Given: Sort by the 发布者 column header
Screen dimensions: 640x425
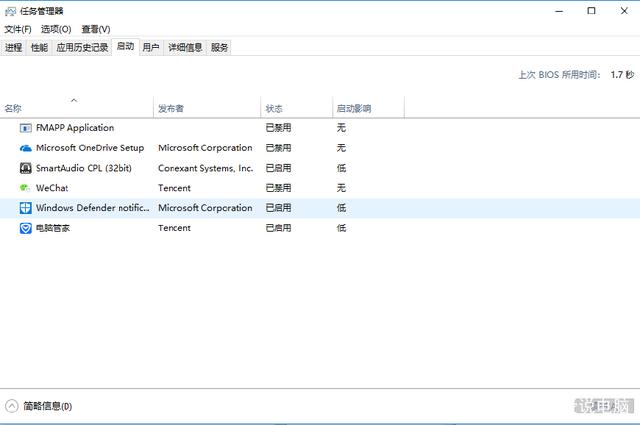Looking at the screenshot, I should click(x=207, y=108).
